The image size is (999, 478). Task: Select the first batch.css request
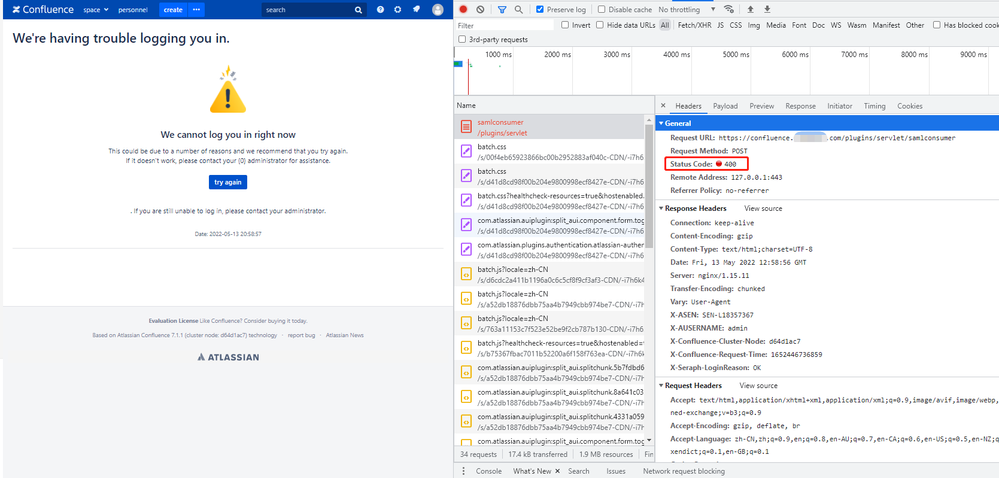tap(551, 152)
